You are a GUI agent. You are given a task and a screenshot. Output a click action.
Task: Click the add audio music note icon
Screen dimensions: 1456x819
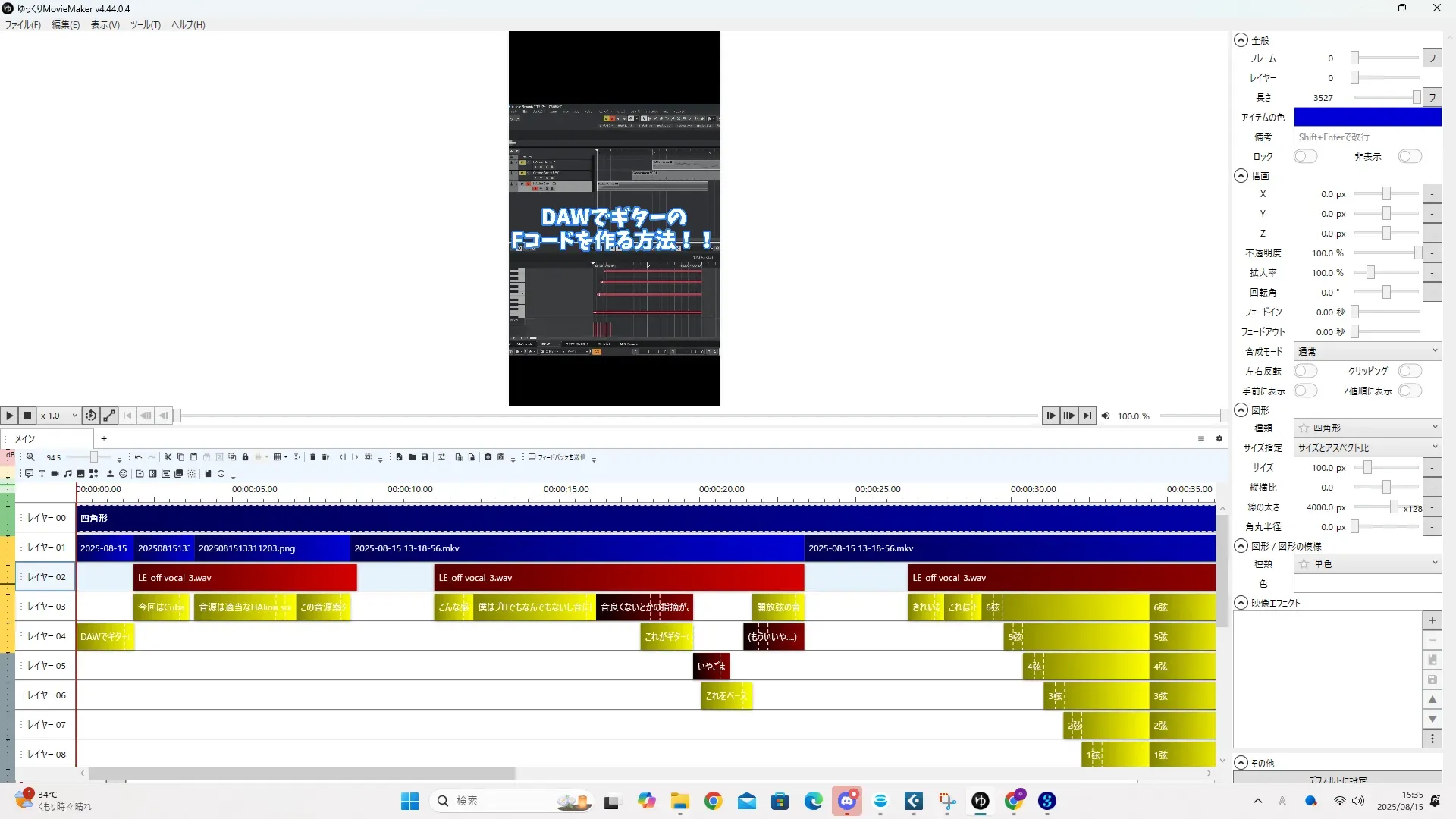click(x=67, y=474)
